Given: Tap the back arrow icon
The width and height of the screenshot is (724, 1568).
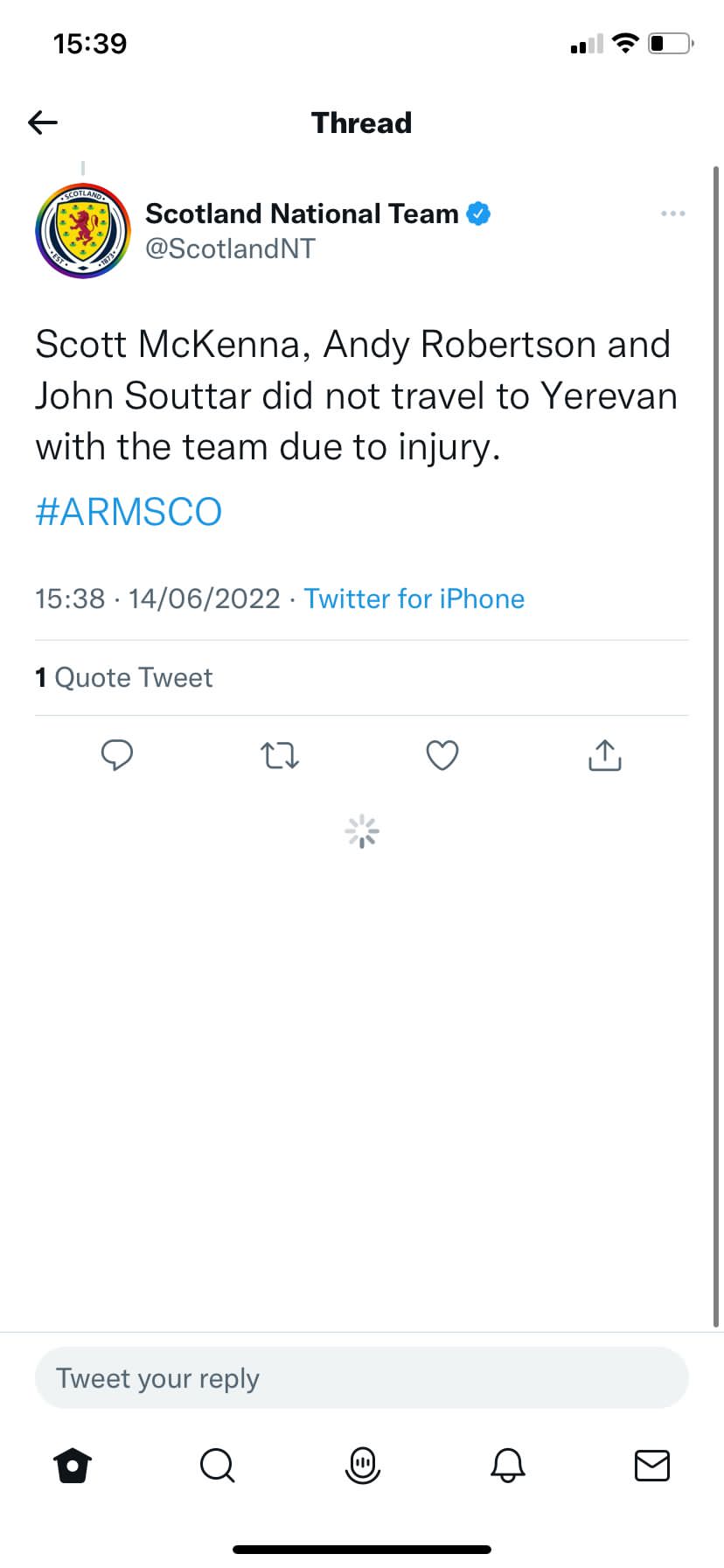Looking at the screenshot, I should (x=43, y=122).
